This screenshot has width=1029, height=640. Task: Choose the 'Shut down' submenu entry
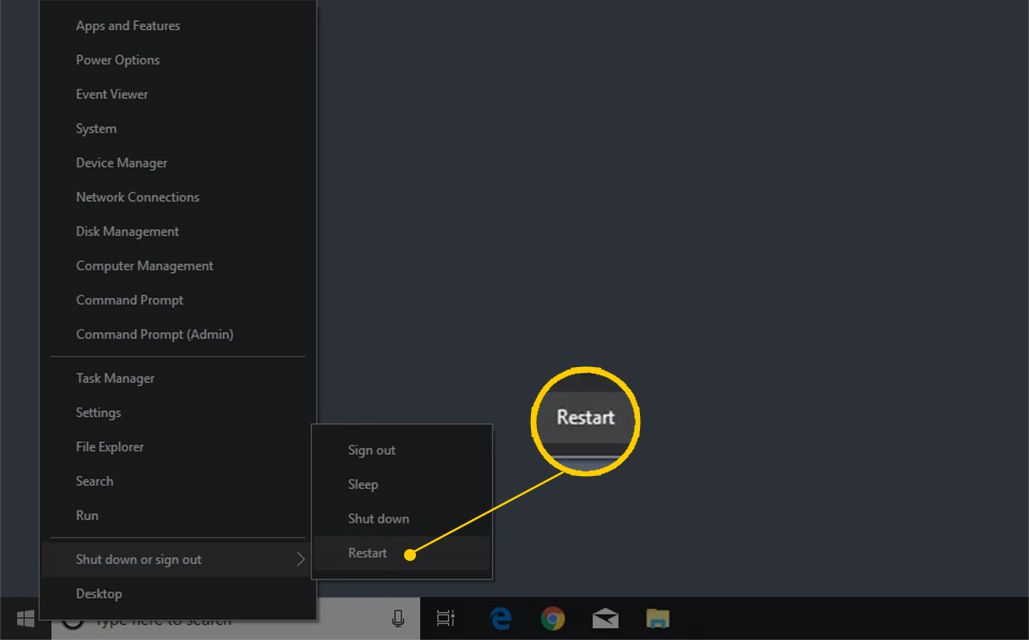(378, 519)
